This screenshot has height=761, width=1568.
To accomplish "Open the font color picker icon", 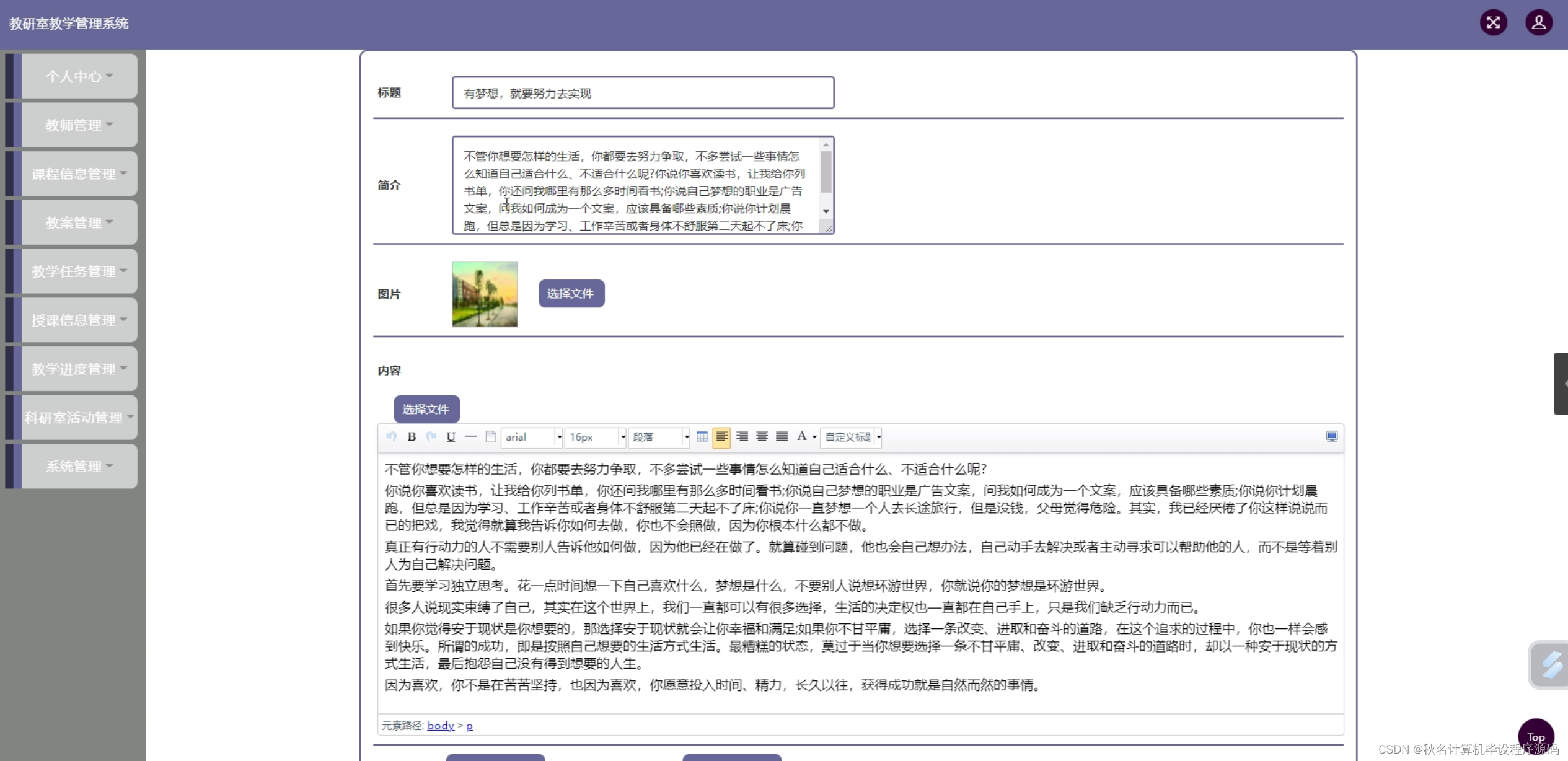I will click(x=803, y=437).
